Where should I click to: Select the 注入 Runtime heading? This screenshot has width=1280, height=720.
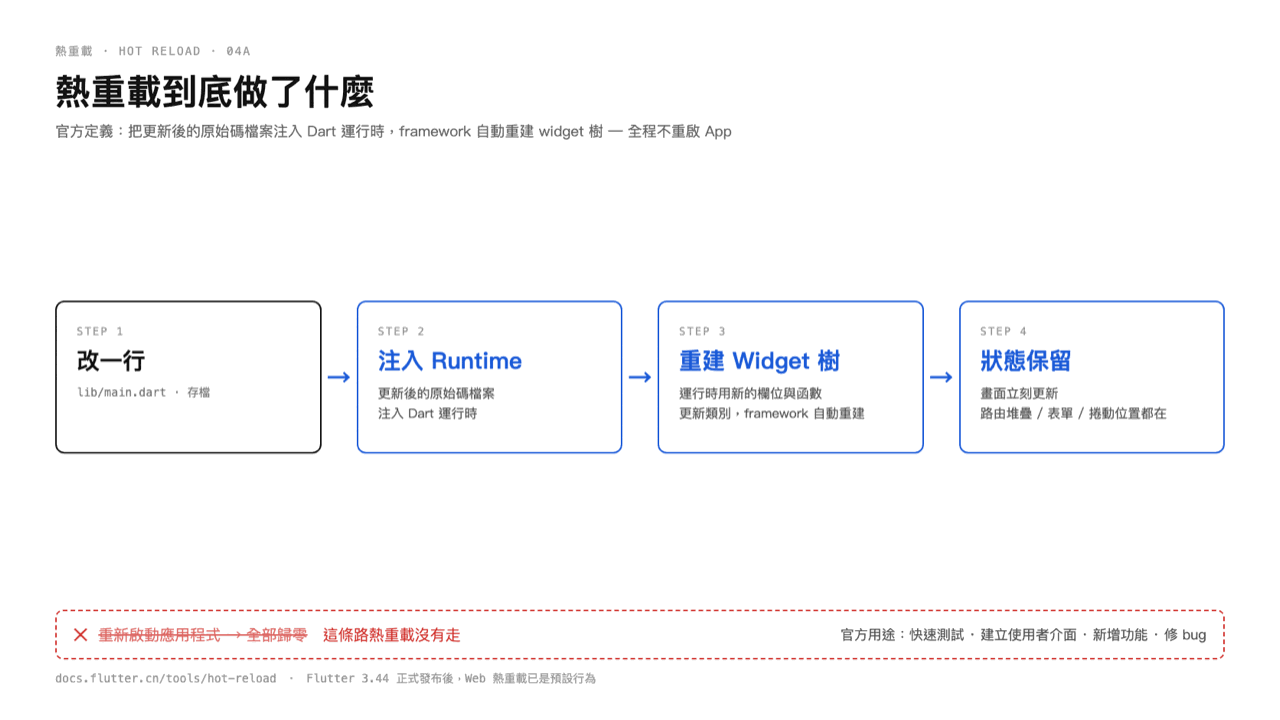click(450, 361)
